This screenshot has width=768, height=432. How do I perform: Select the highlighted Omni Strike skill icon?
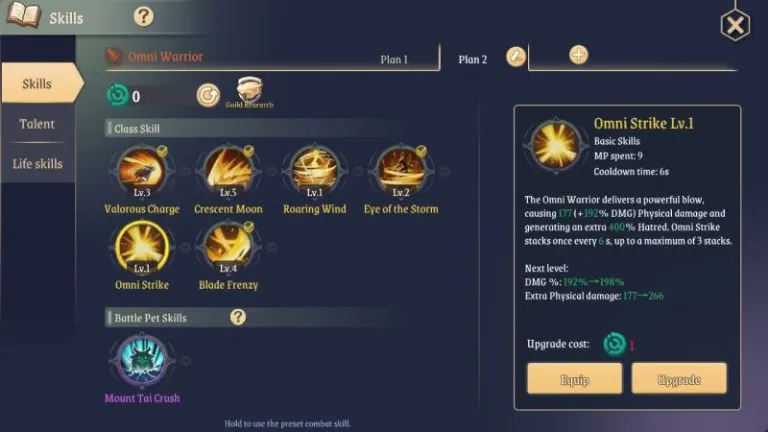[142, 247]
